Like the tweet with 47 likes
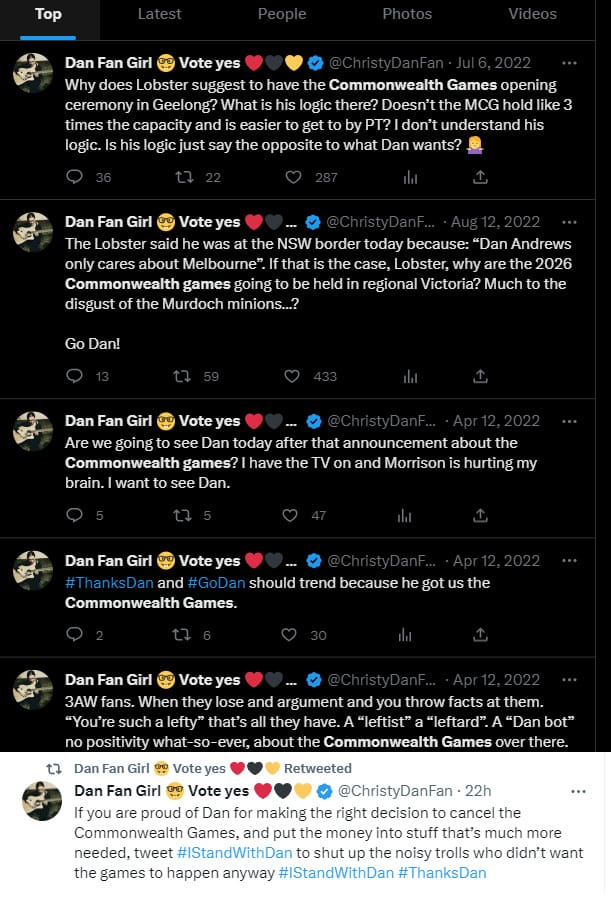 [290, 515]
